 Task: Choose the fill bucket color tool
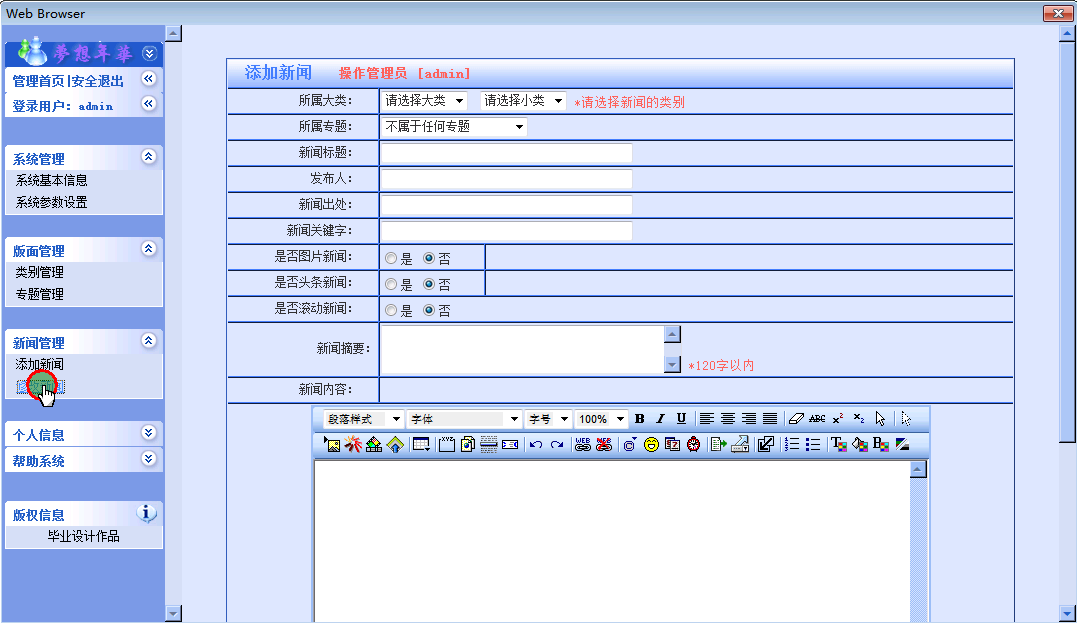pos(860,444)
